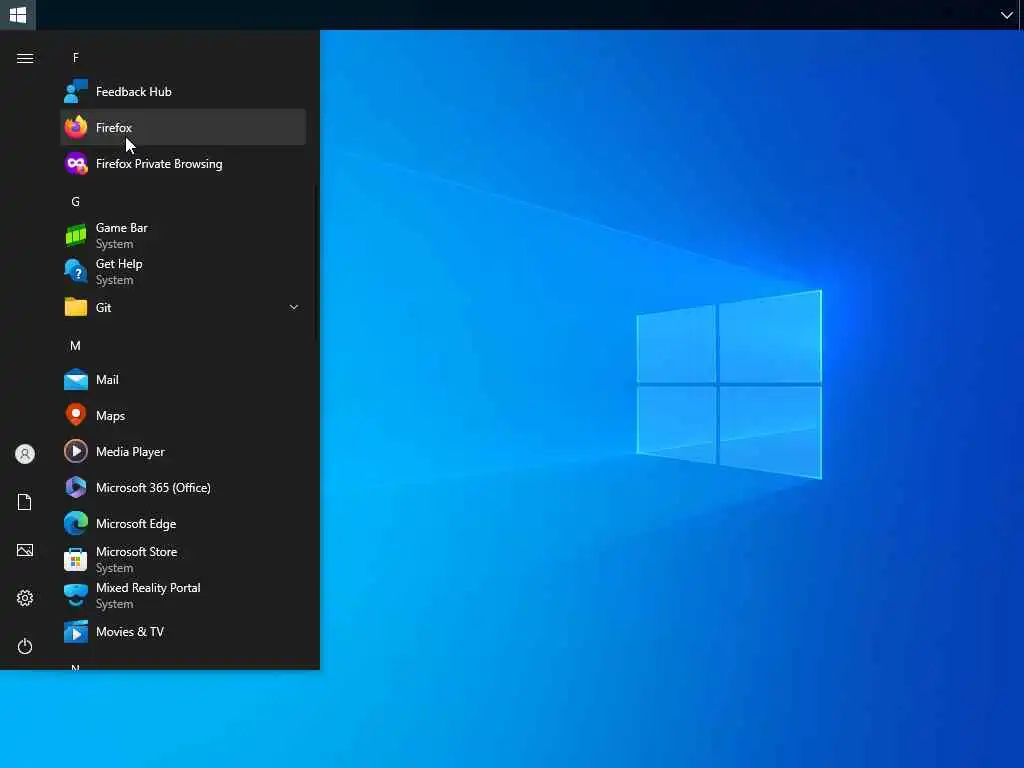
Task: Click the Git folder icon
Action: [x=76, y=307]
